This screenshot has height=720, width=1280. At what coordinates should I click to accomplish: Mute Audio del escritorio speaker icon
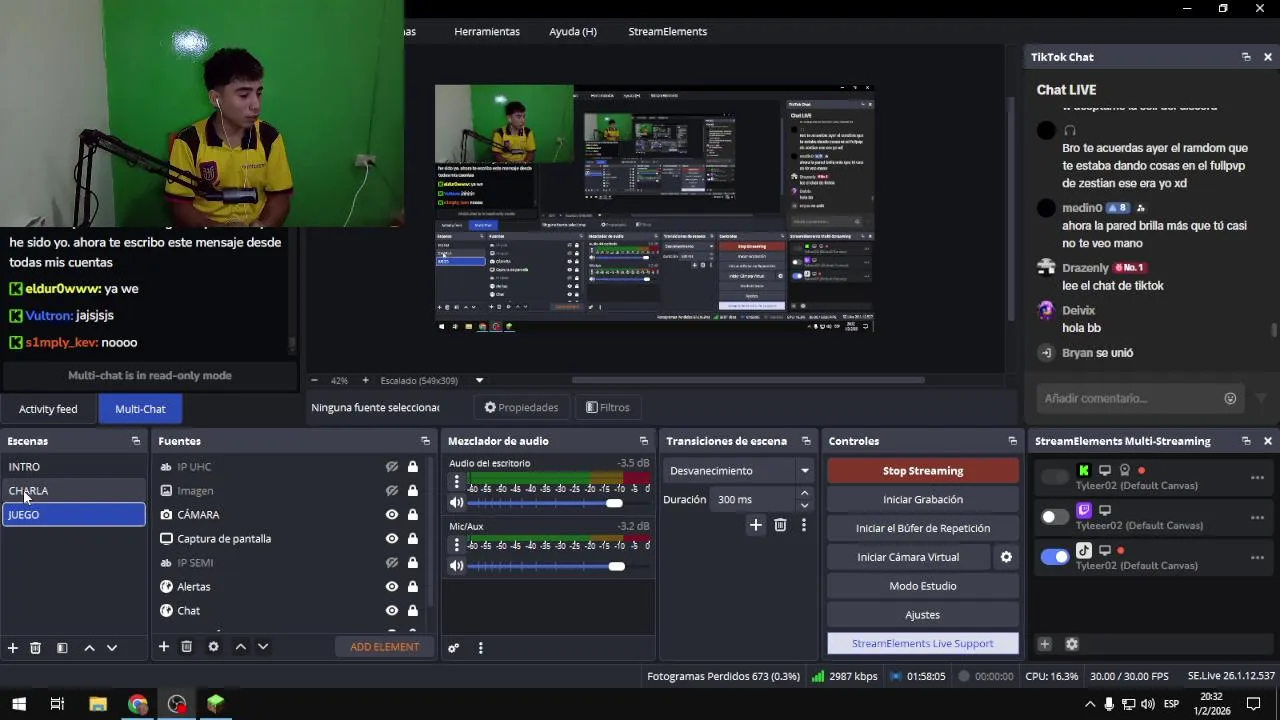[x=456, y=503]
